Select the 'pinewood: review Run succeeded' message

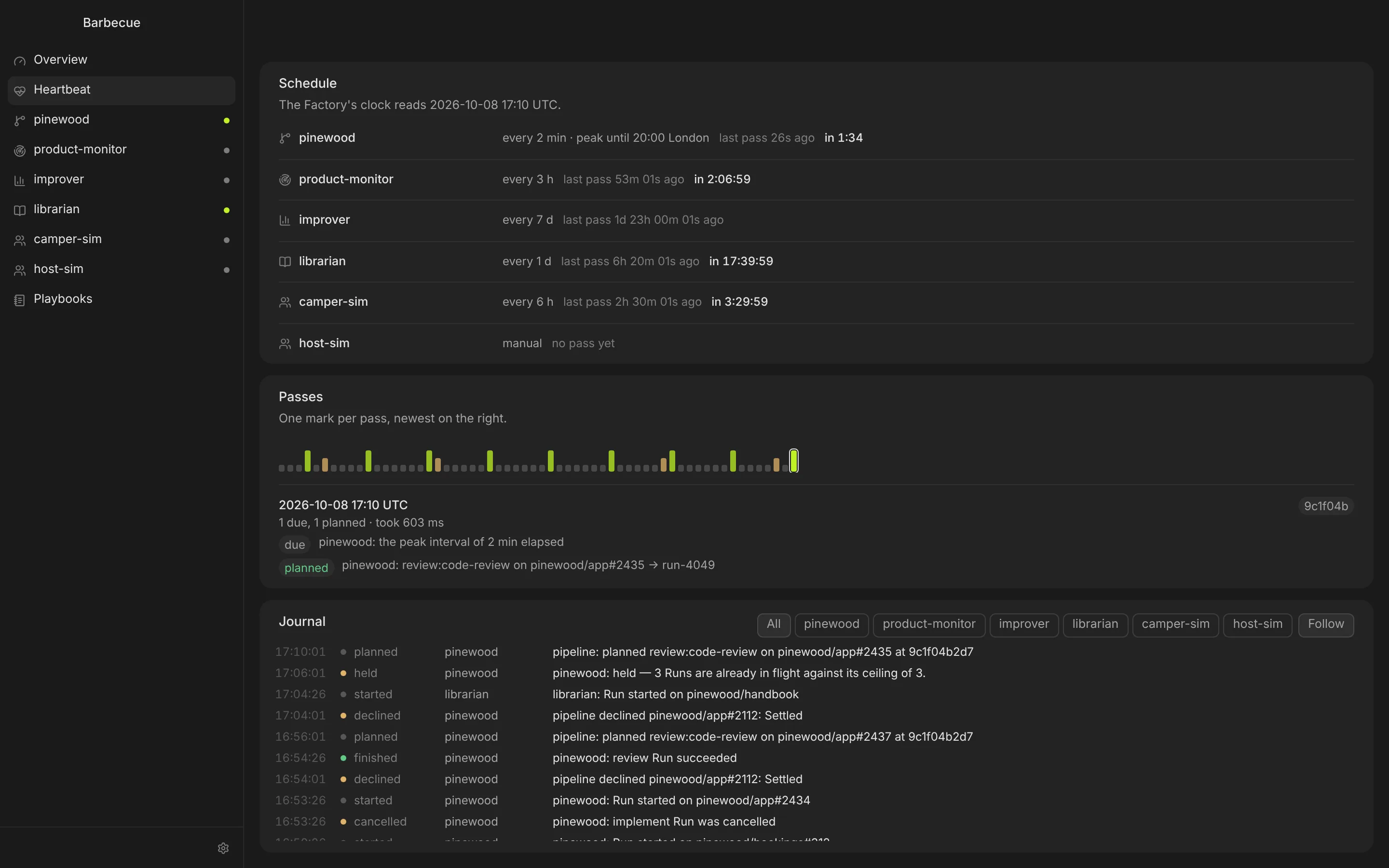point(644,758)
